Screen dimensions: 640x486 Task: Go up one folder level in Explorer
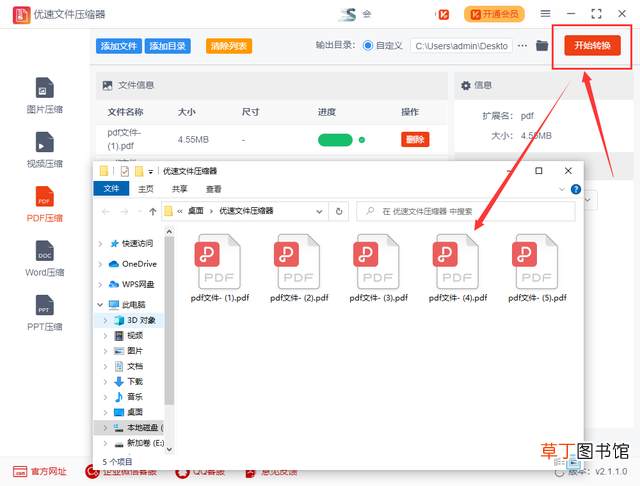(x=153, y=211)
